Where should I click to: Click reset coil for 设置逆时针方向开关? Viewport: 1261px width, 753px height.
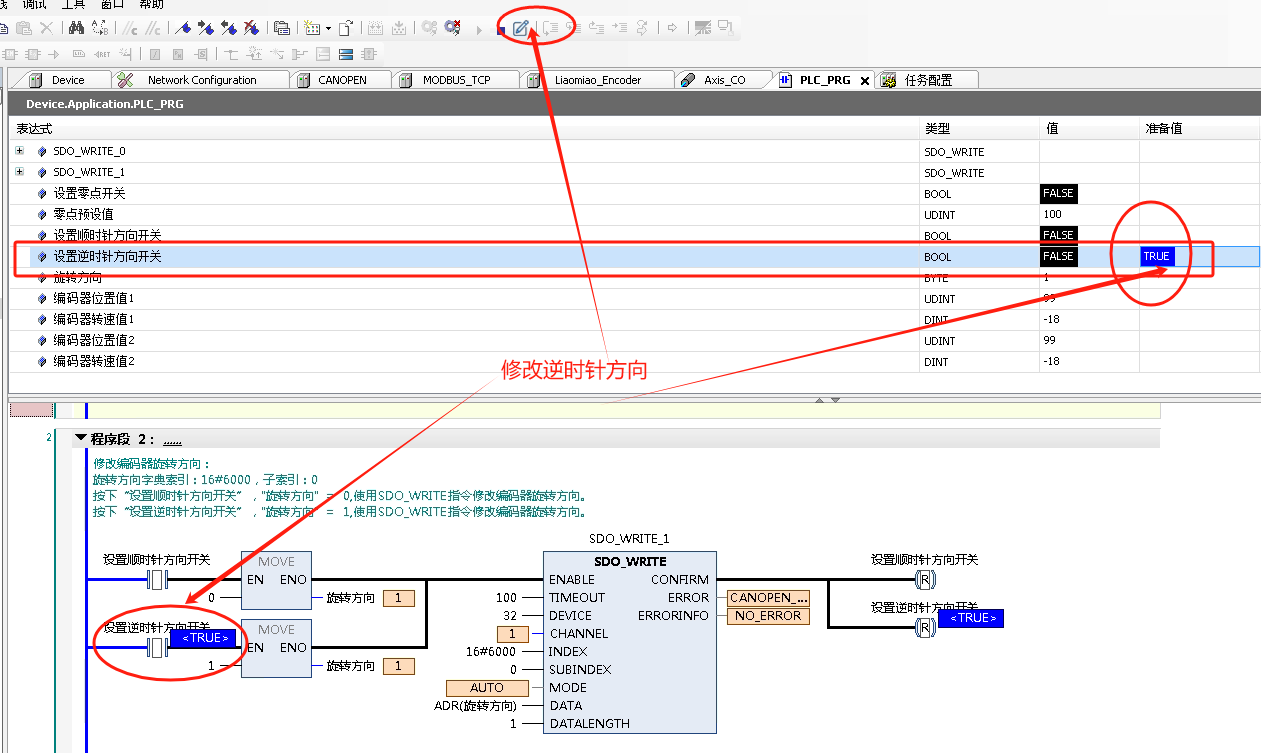tap(925, 627)
